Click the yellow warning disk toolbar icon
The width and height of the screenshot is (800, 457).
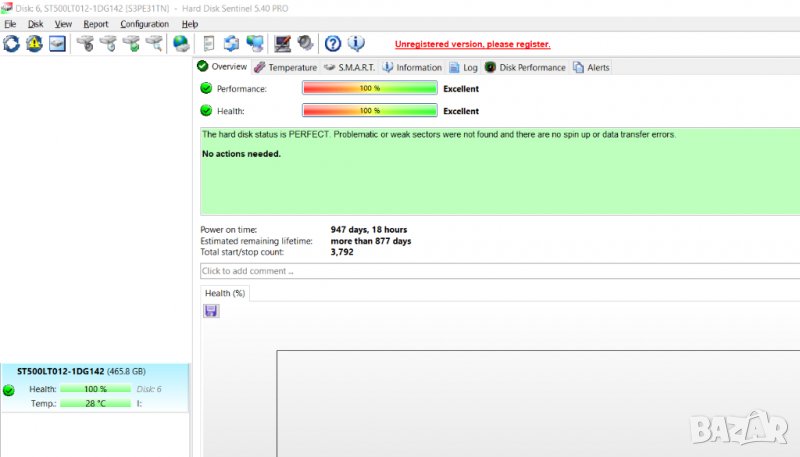35,43
